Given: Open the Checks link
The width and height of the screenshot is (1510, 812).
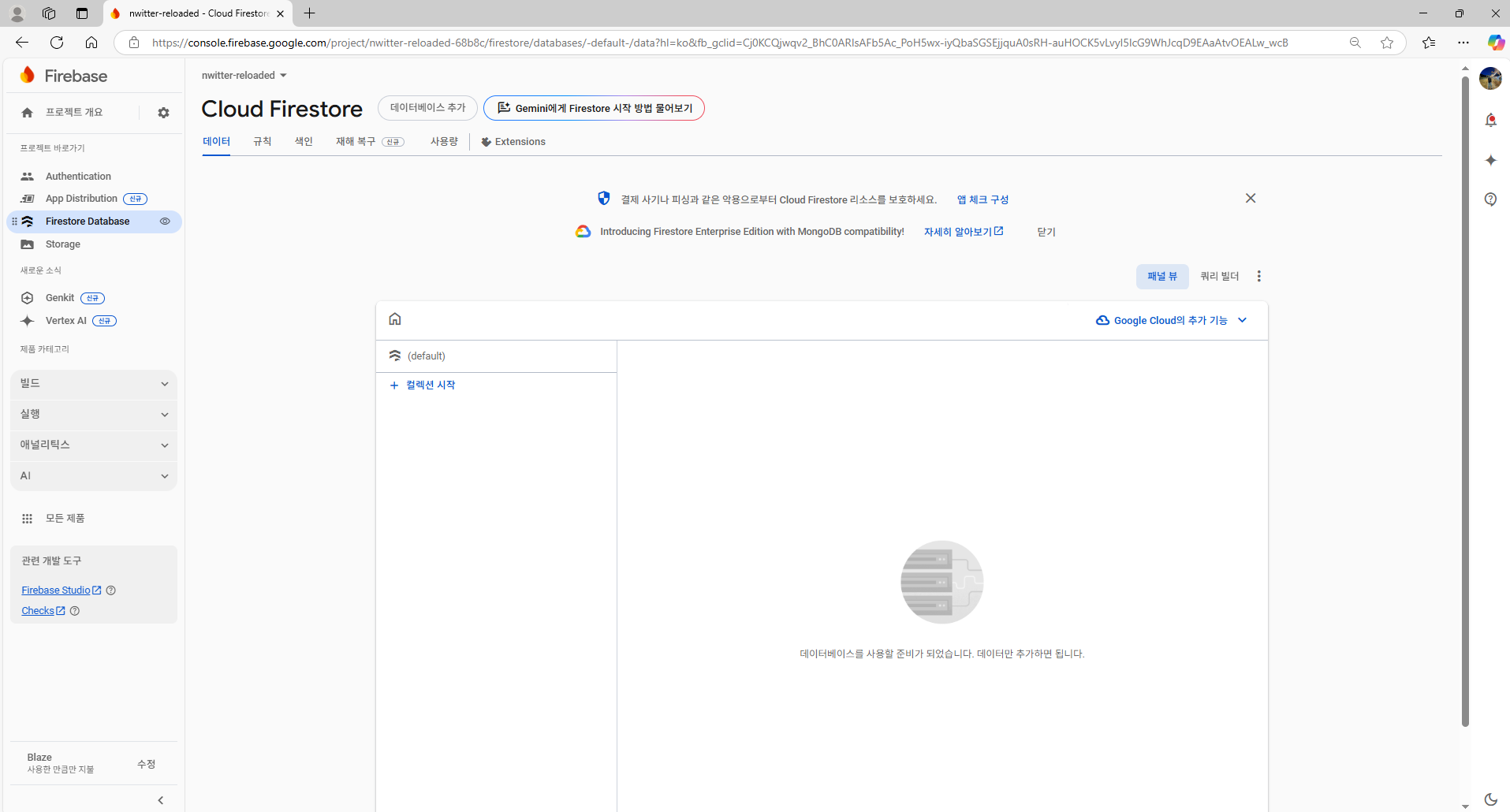Looking at the screenshot, I should tap(43, 611).
